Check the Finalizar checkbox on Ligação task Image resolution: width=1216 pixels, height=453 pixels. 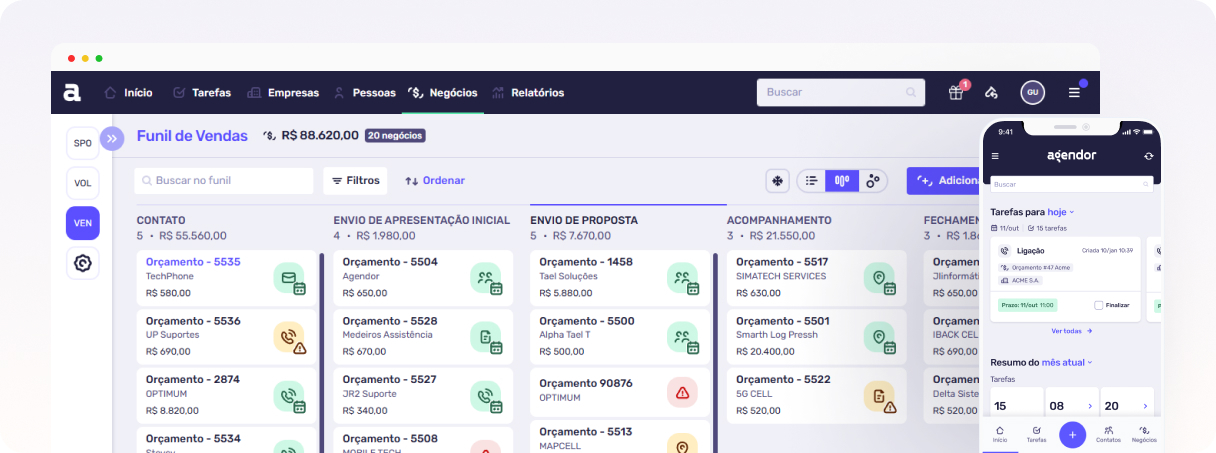(x=1099, y=305)
